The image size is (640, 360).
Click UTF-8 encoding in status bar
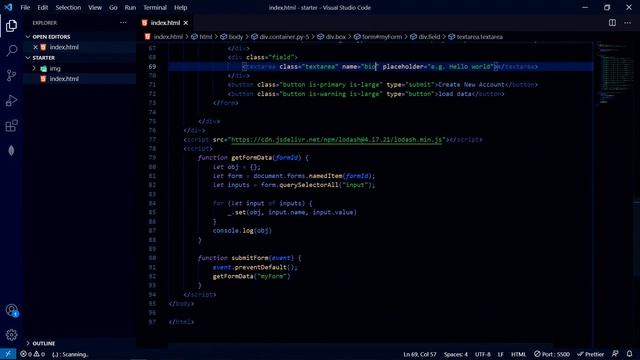(x=482, y=354)
